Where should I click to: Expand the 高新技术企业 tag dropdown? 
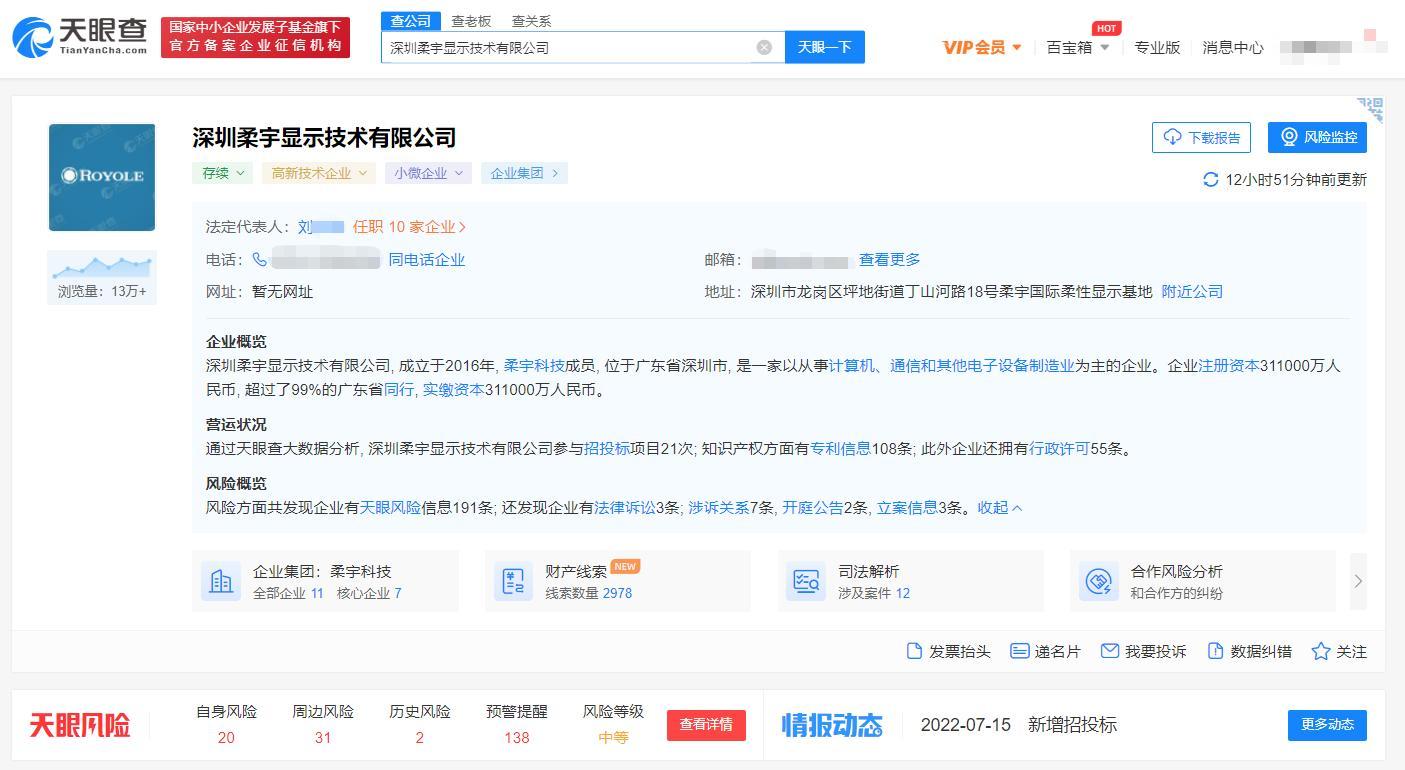(x=319, y=173)
